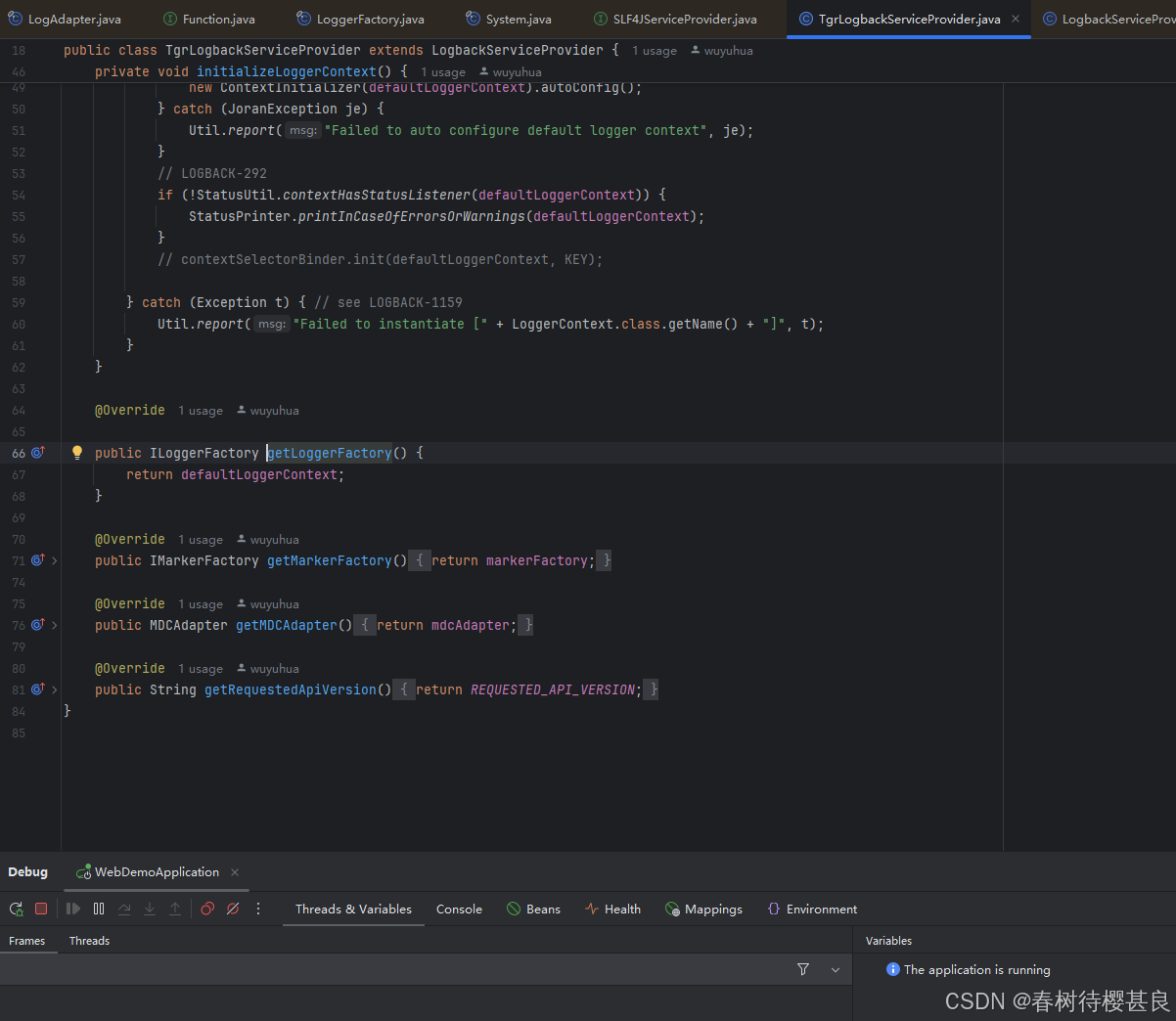Open System.java editor tab

pyautogui.click(x=509, y=19)
